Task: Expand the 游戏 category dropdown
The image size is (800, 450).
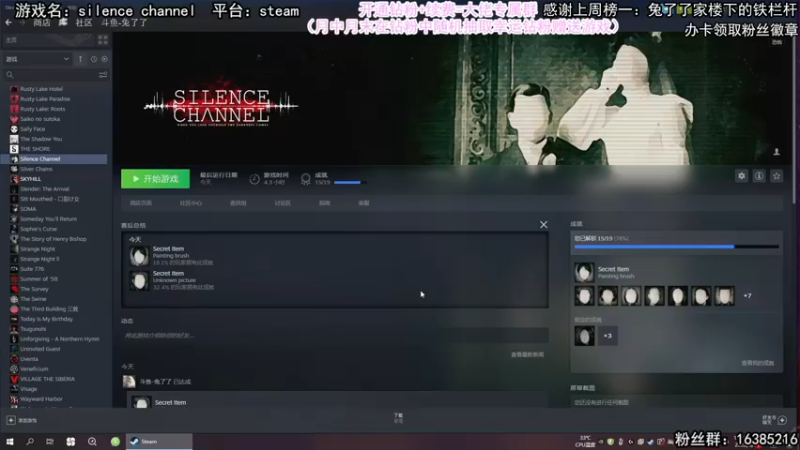Action: pos(37,59)
